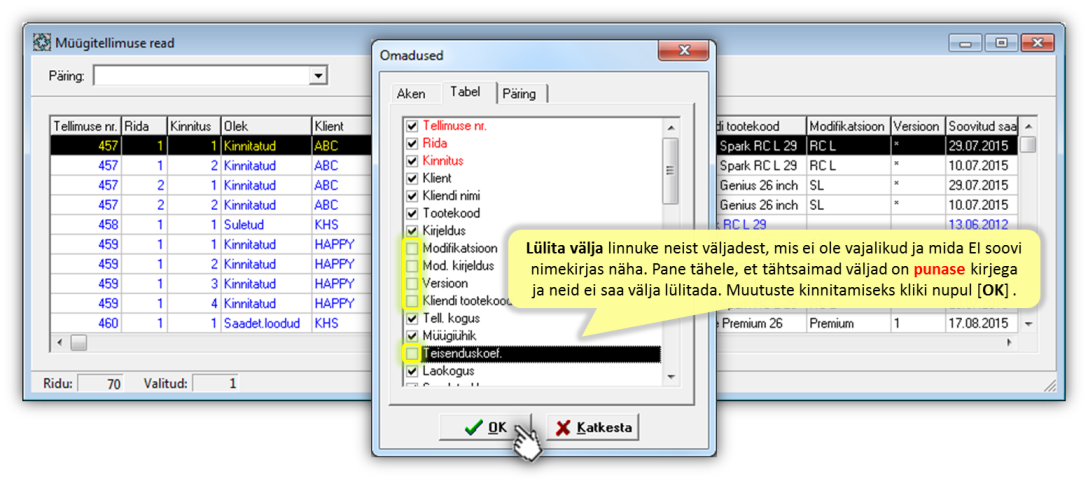Toggle the Rida field checkbox
Viewport: 1088px width, 480px height.
pos(412,144)
